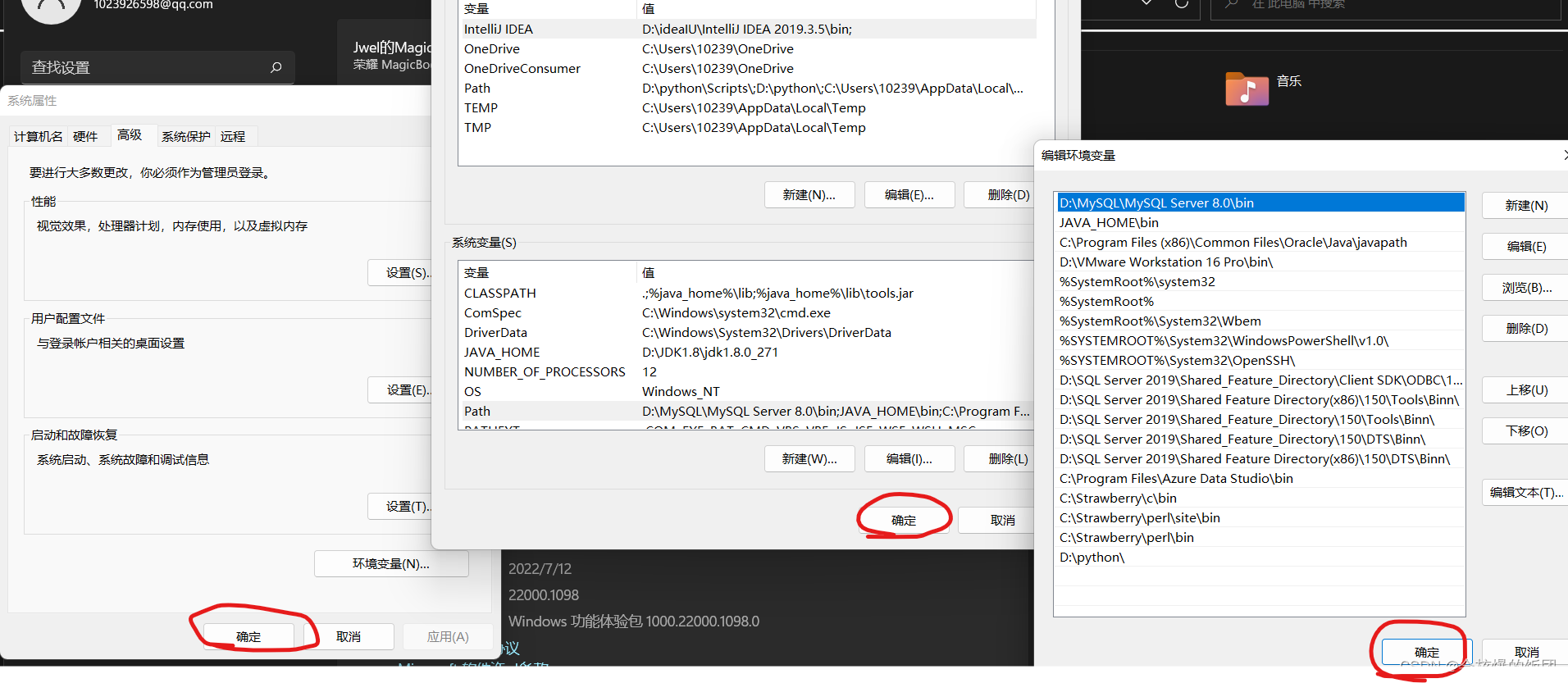Cancel the Edit environment variable dialog

(x=1526, y=652)
